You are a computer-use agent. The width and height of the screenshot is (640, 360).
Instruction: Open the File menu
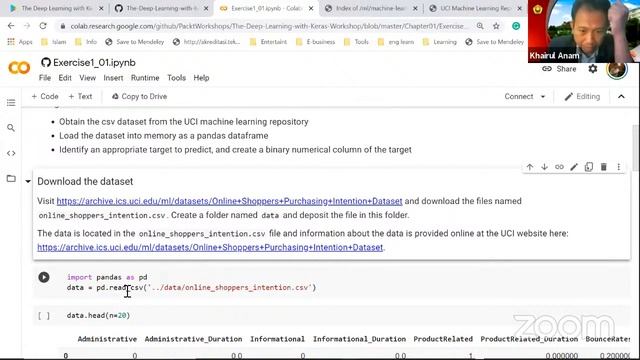pyautogui.click(x=45, y=78)
